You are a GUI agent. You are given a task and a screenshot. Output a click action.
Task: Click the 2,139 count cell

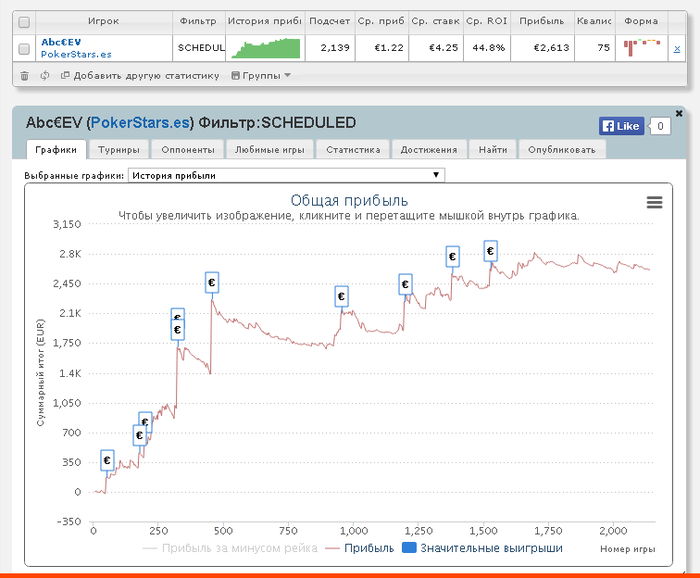pyautogui.click(x=330, y=48)
